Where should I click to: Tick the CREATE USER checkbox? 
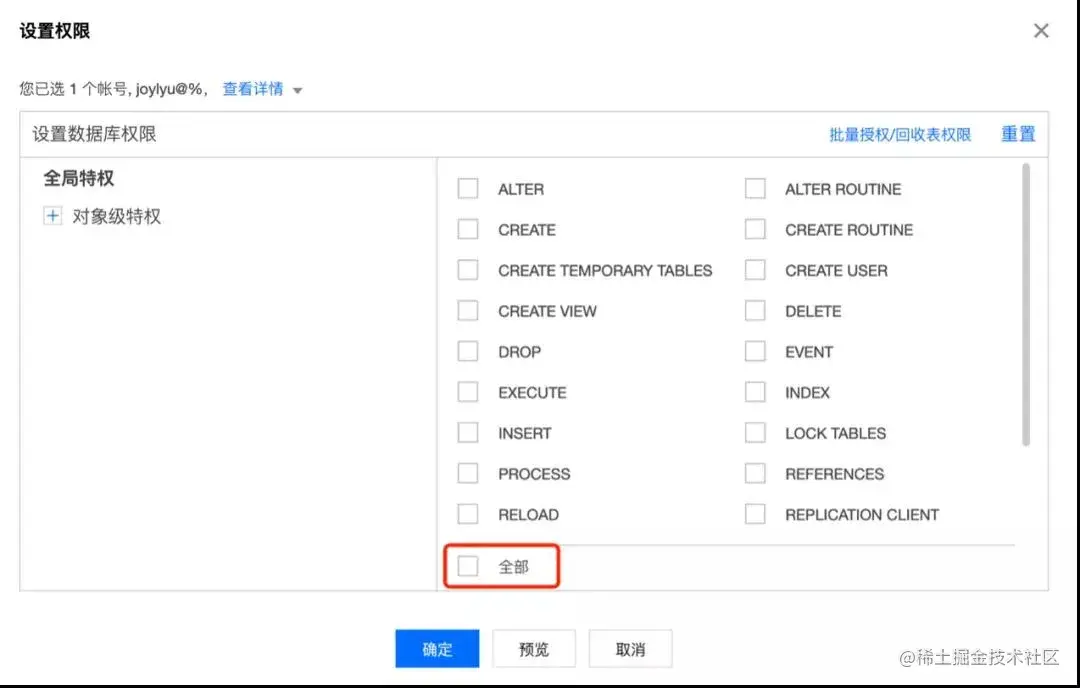point(755,270)
